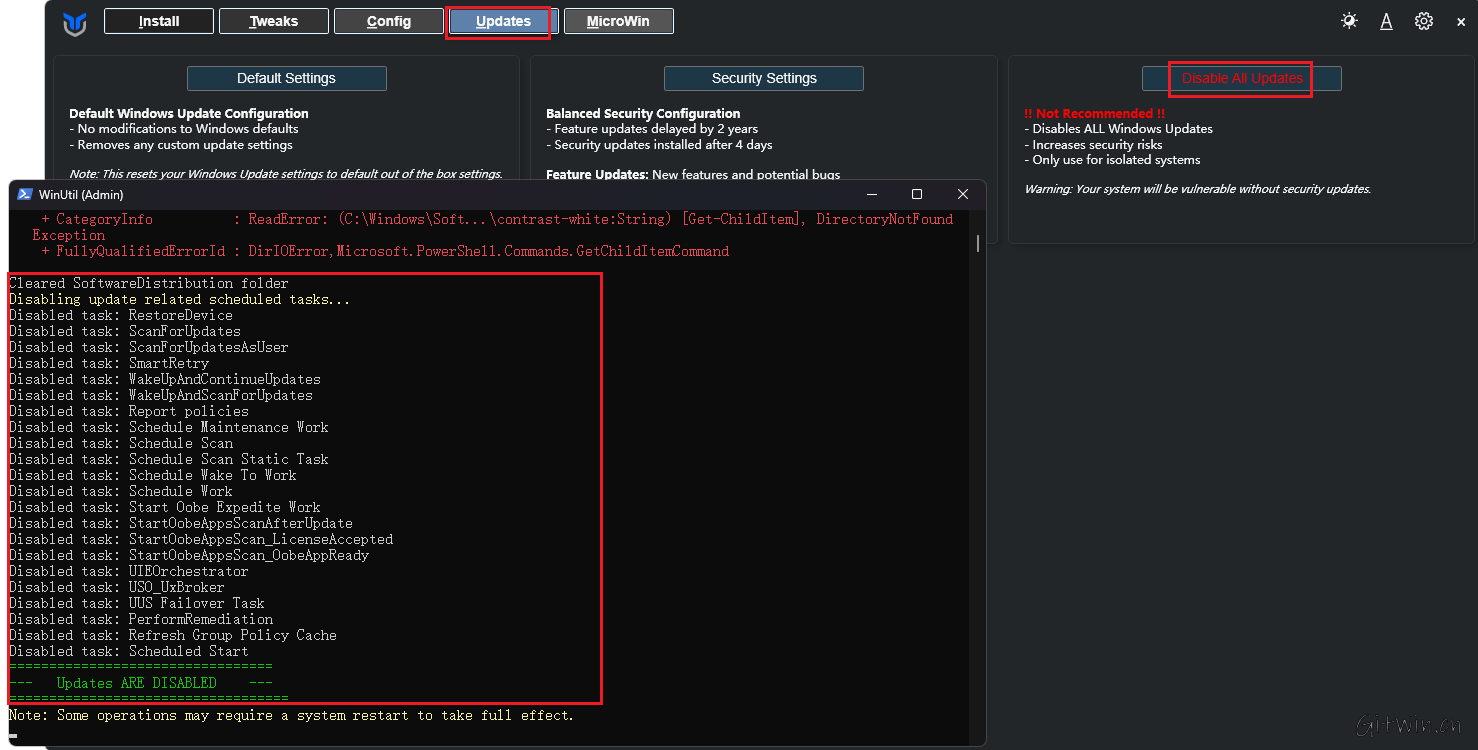The height and width of the screenshot is (750, 1478).
Task: Maximize the WinUtil (Admin) console window
Action: pos(917,194)
